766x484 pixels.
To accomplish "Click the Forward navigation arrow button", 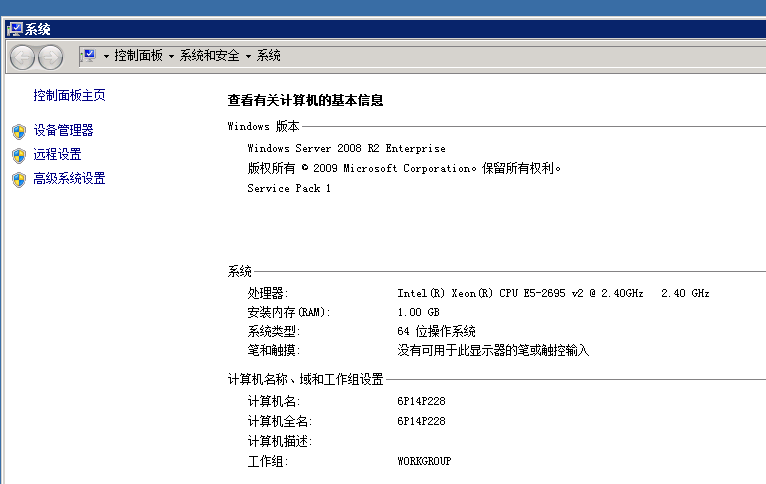I will pos(51,58).
